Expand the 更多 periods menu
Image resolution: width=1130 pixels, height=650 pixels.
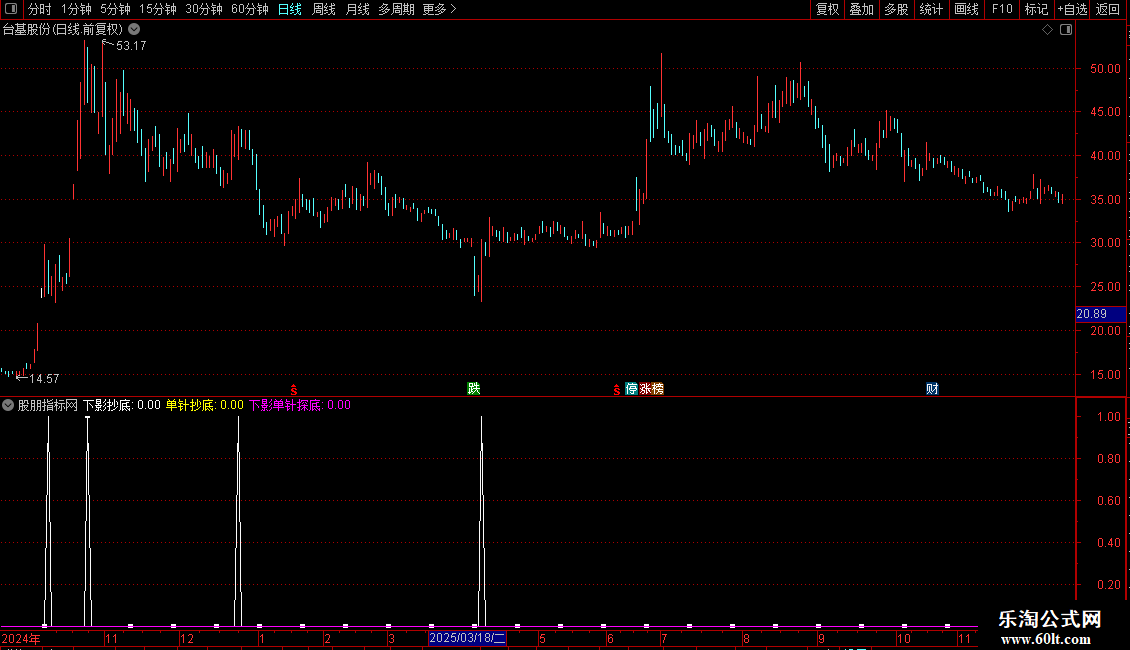pyautogui.click(x=440, y=9)
